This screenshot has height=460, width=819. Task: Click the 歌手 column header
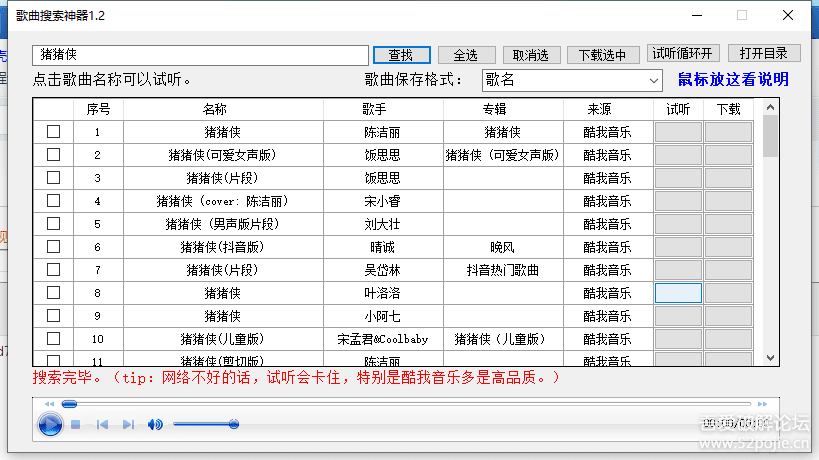(x=383, y=109)
